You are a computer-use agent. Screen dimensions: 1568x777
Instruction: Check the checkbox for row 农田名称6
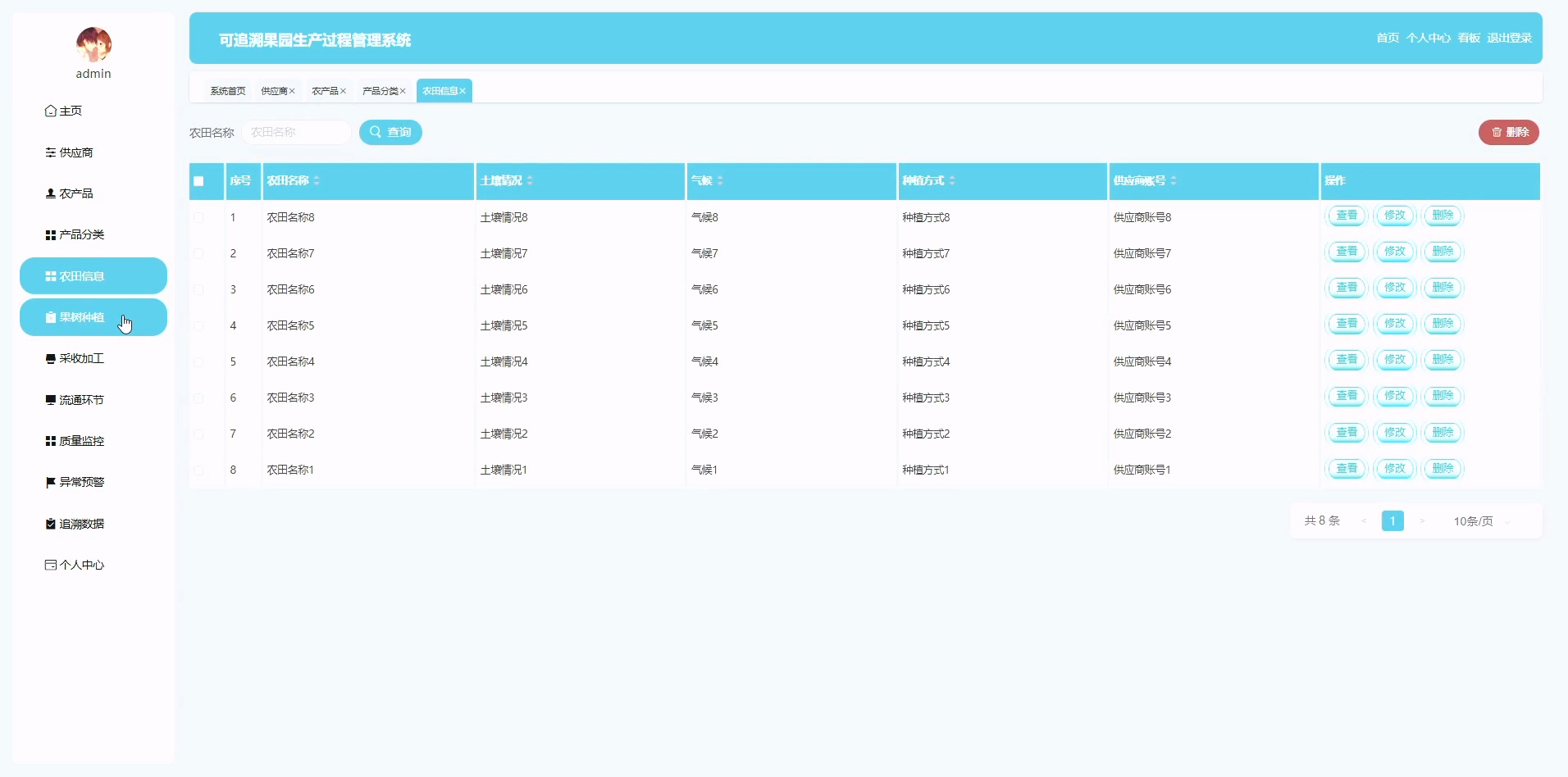pos(198,289)
